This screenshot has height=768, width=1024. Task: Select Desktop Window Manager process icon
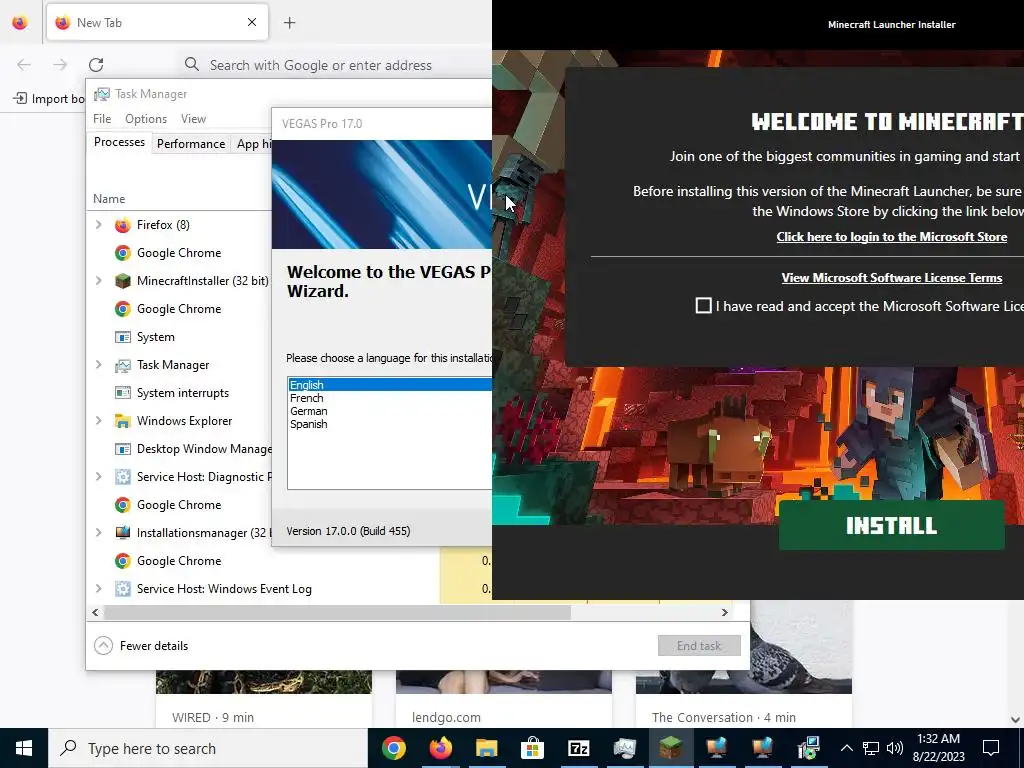[x=123, y=449]
